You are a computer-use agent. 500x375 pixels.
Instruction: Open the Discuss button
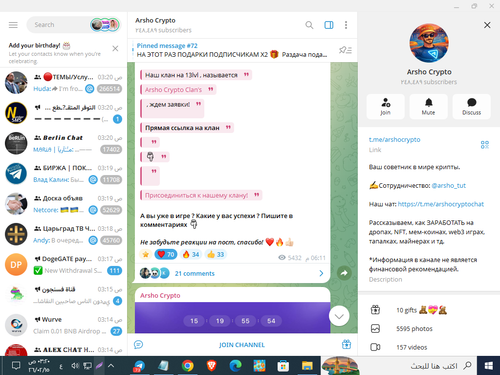pyautogui.click(x=471, y=107)
